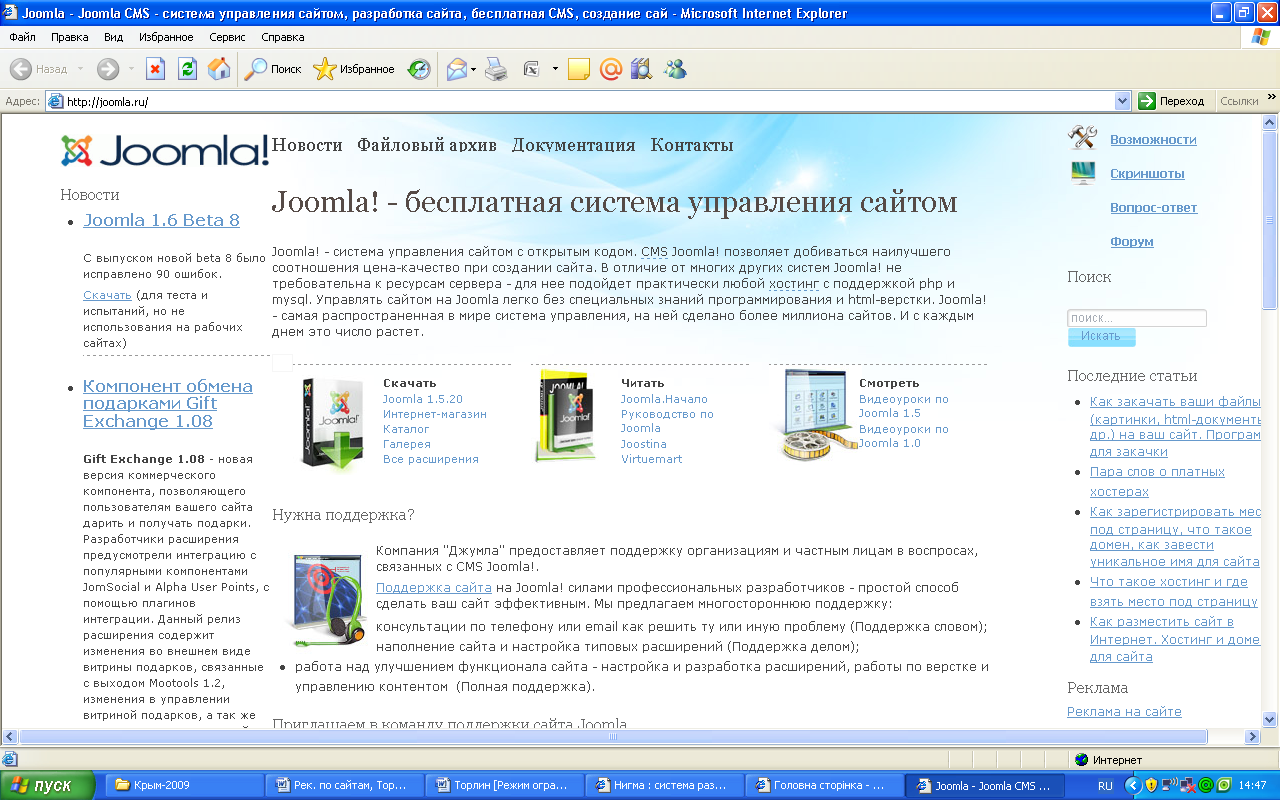The image size is (1280, 800).
Task: Open the Справка menu
Action: pyautogui.click(x=283, y=37)
